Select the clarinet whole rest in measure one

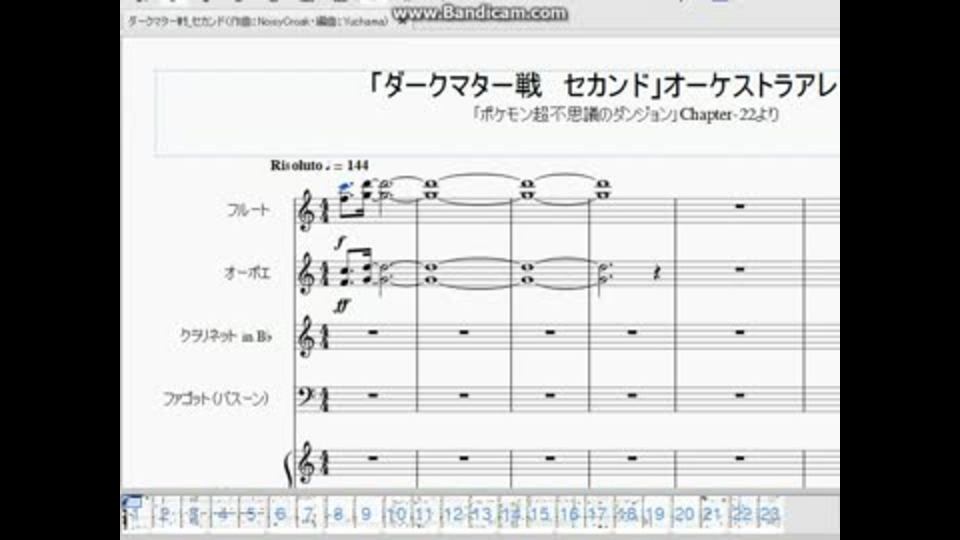(x=373, y=332)
